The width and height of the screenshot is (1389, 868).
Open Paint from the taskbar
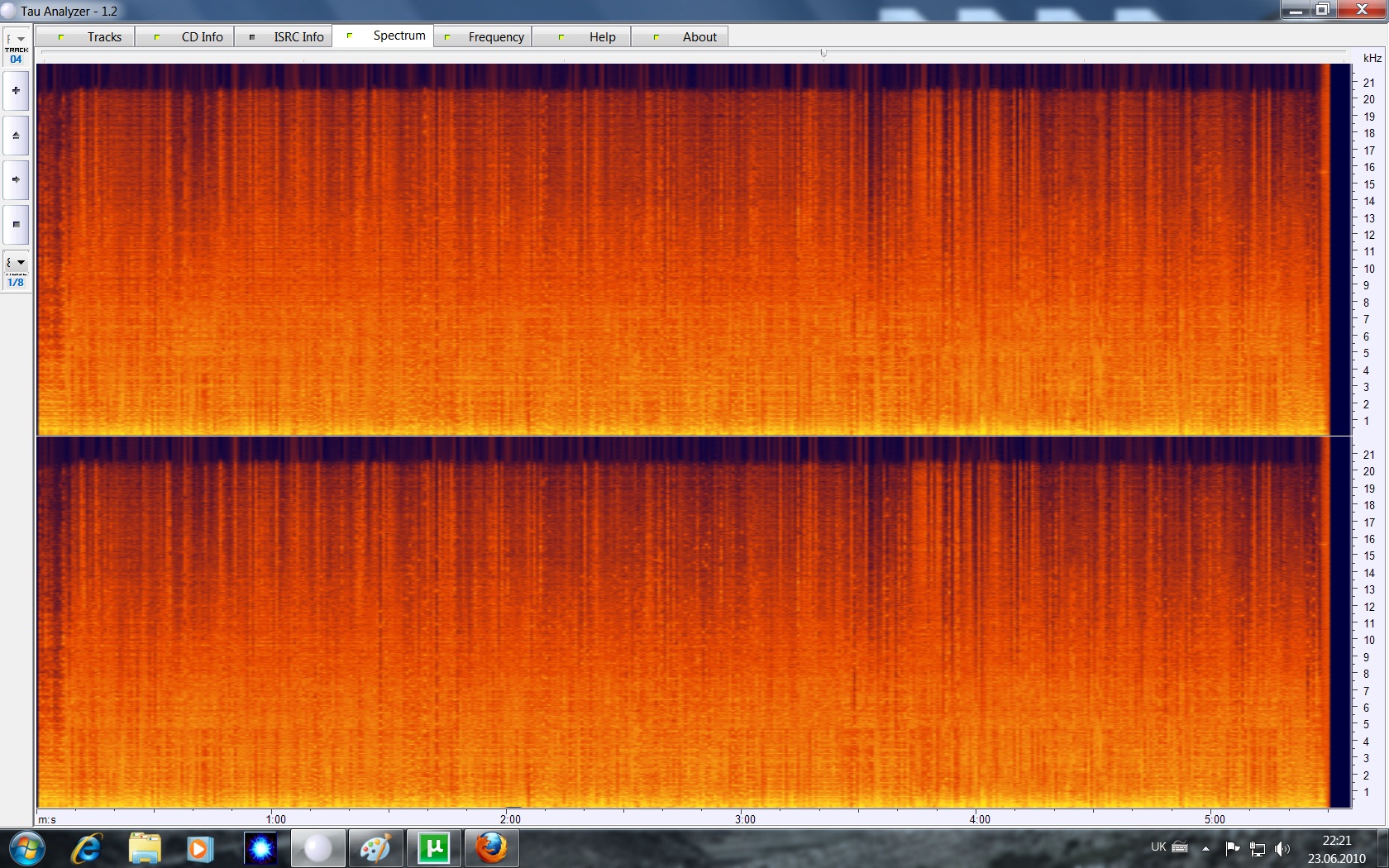tap(375, 848)
